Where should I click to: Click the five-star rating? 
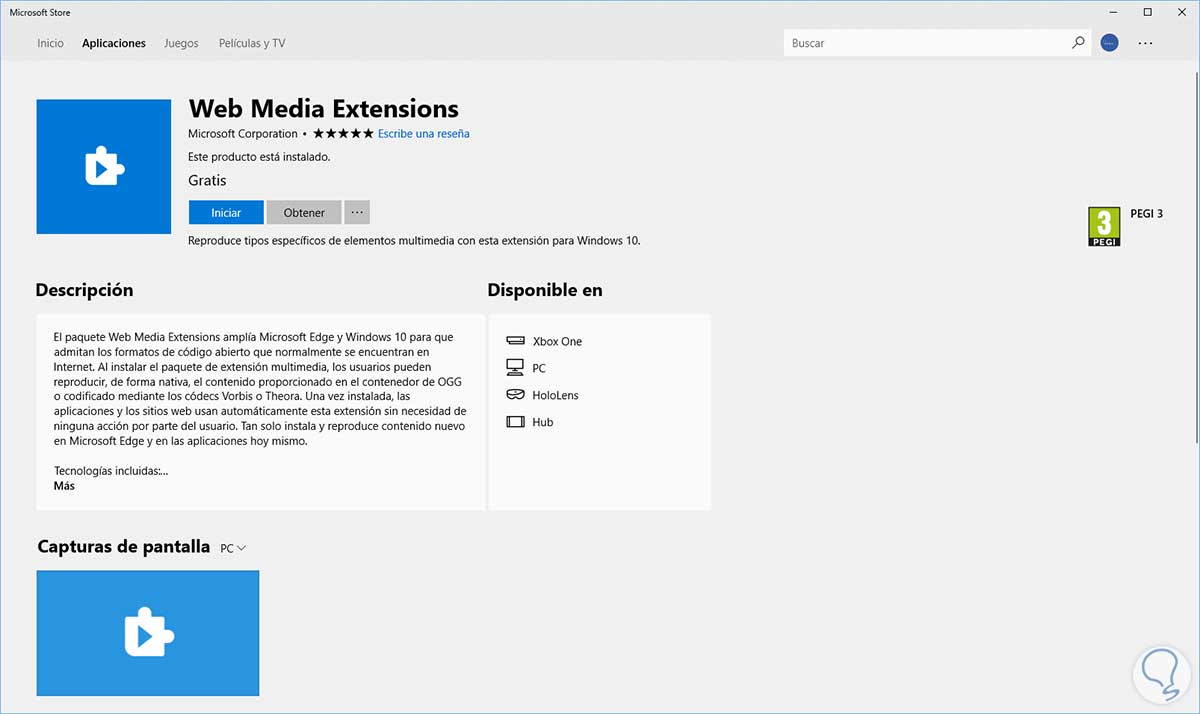[343, 133]
